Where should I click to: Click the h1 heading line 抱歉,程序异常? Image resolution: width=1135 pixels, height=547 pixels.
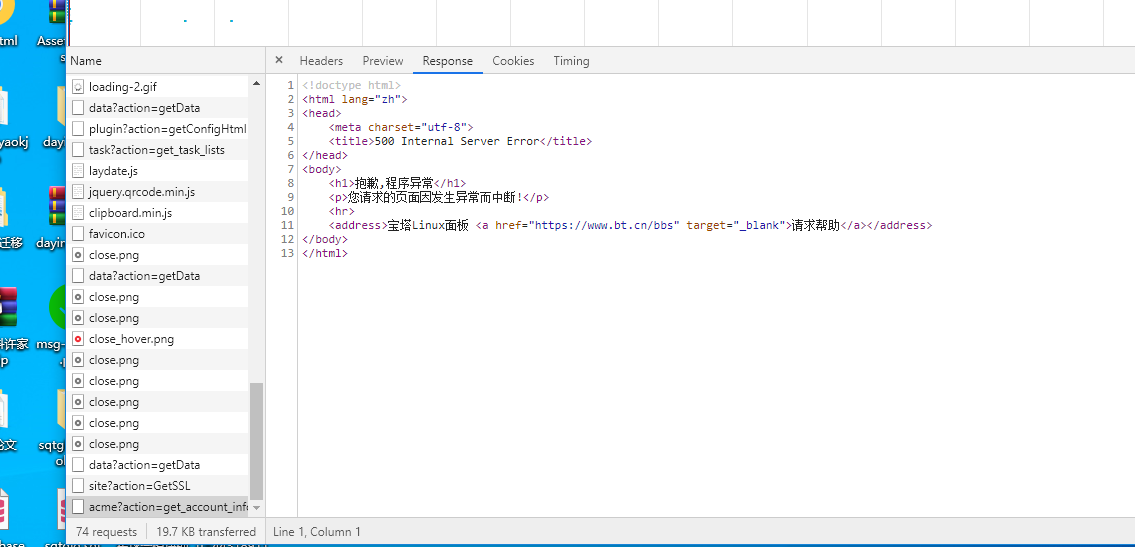[x=397, y=183]
